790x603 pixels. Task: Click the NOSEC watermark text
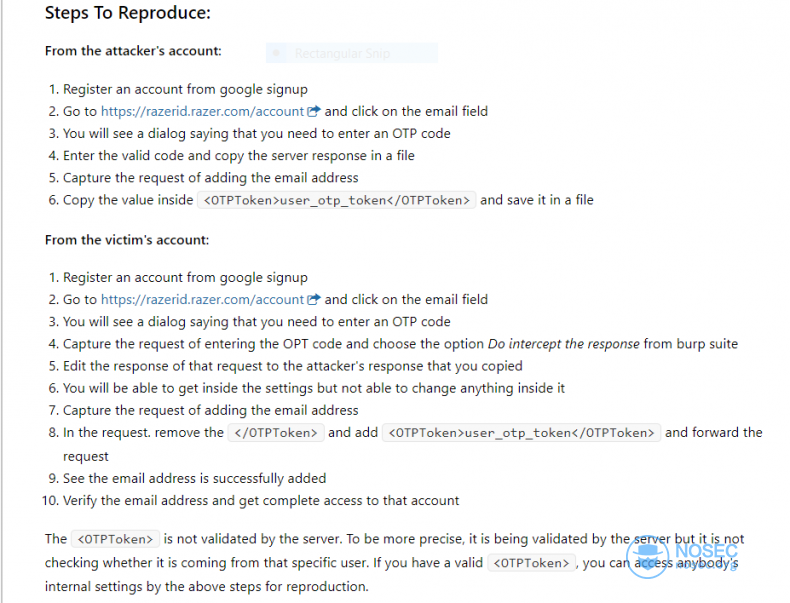[706, 551]
